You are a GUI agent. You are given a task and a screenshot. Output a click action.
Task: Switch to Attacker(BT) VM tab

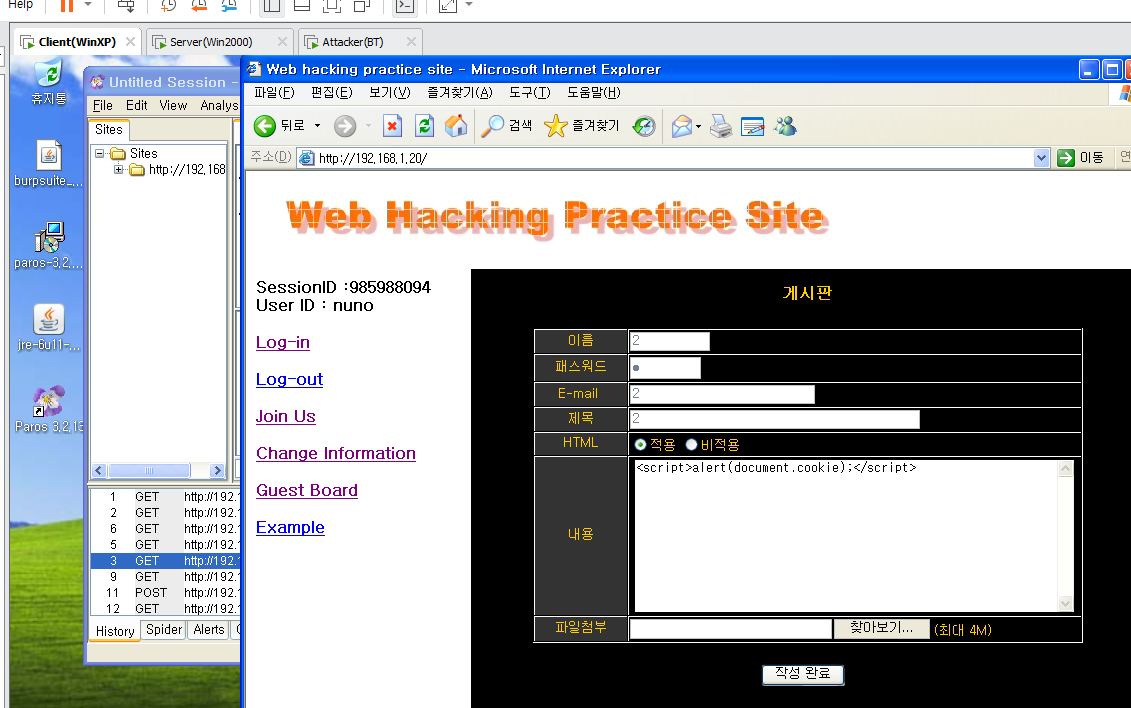pyautogui.click(x=361, y=42)
